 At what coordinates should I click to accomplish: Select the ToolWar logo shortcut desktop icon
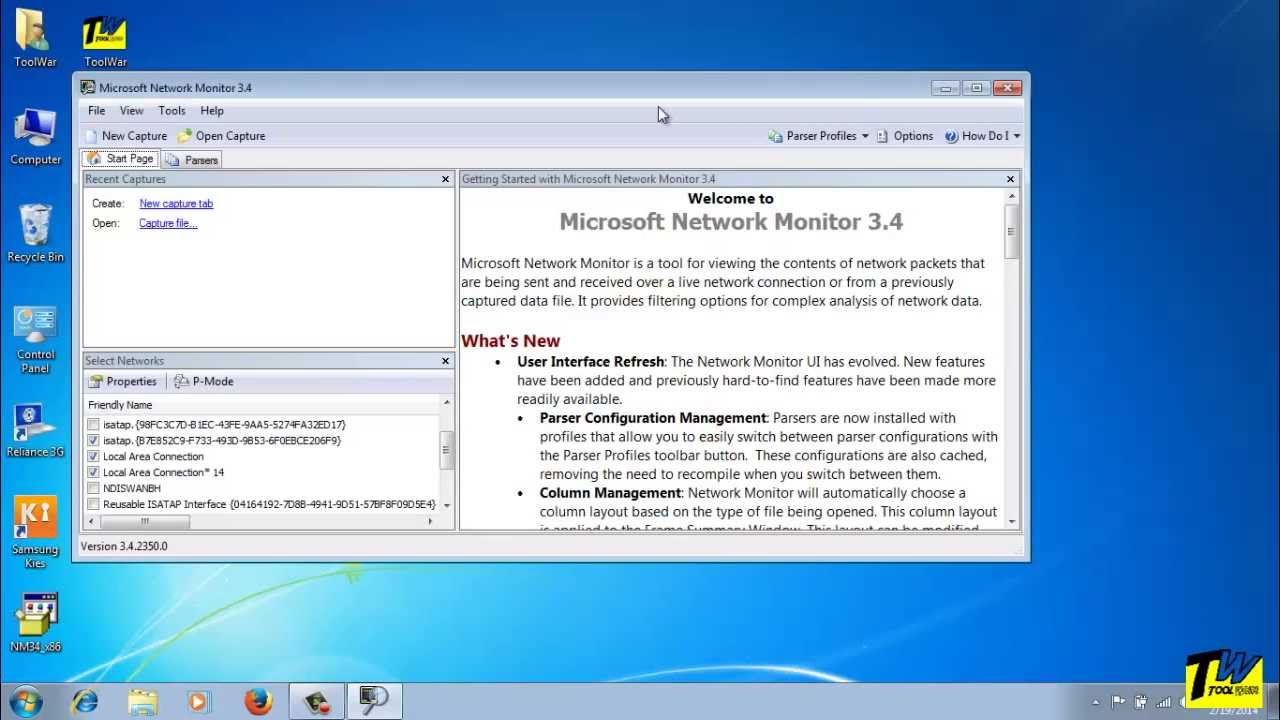(x=105, y=41)
